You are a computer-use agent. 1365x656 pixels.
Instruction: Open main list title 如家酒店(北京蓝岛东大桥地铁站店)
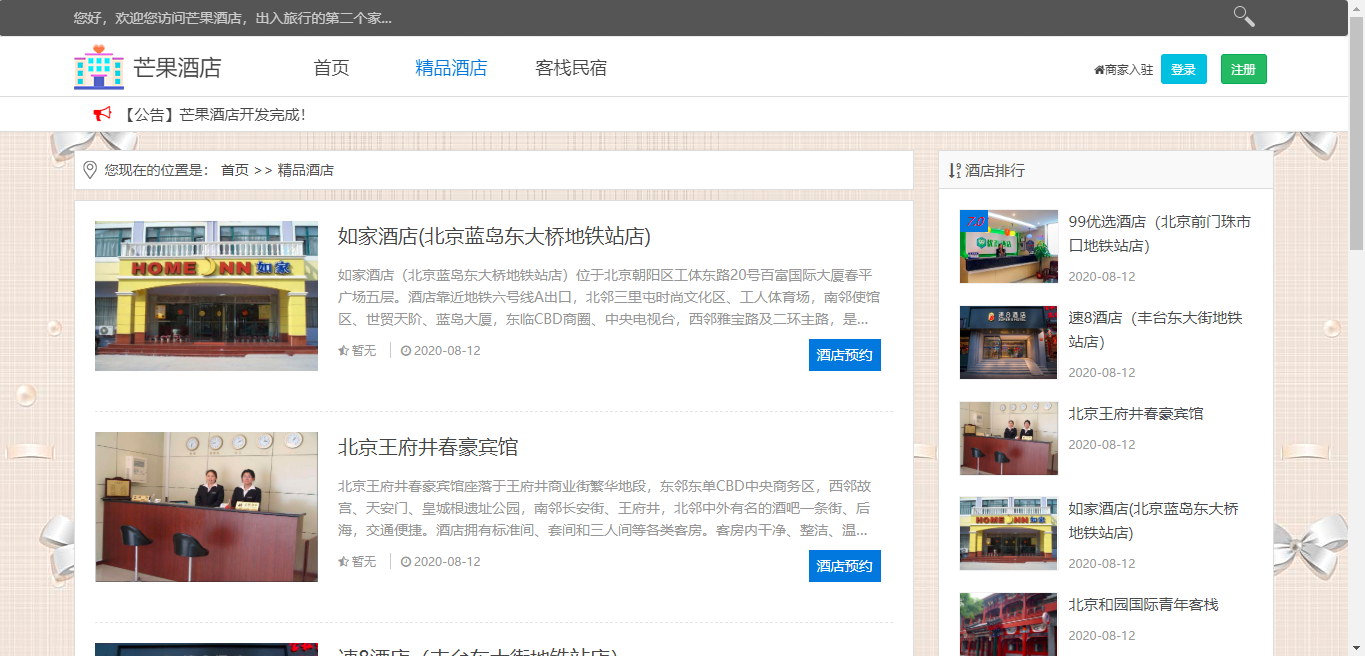pos(494,237)
